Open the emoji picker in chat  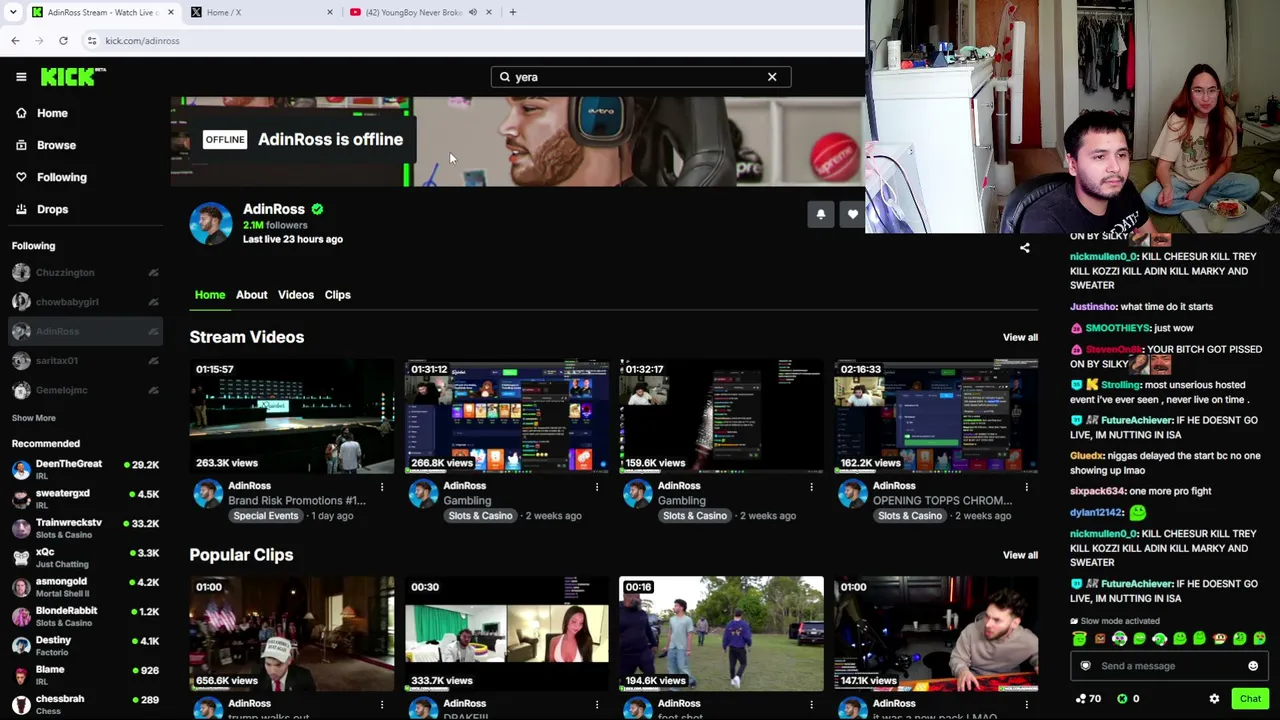1253,666
